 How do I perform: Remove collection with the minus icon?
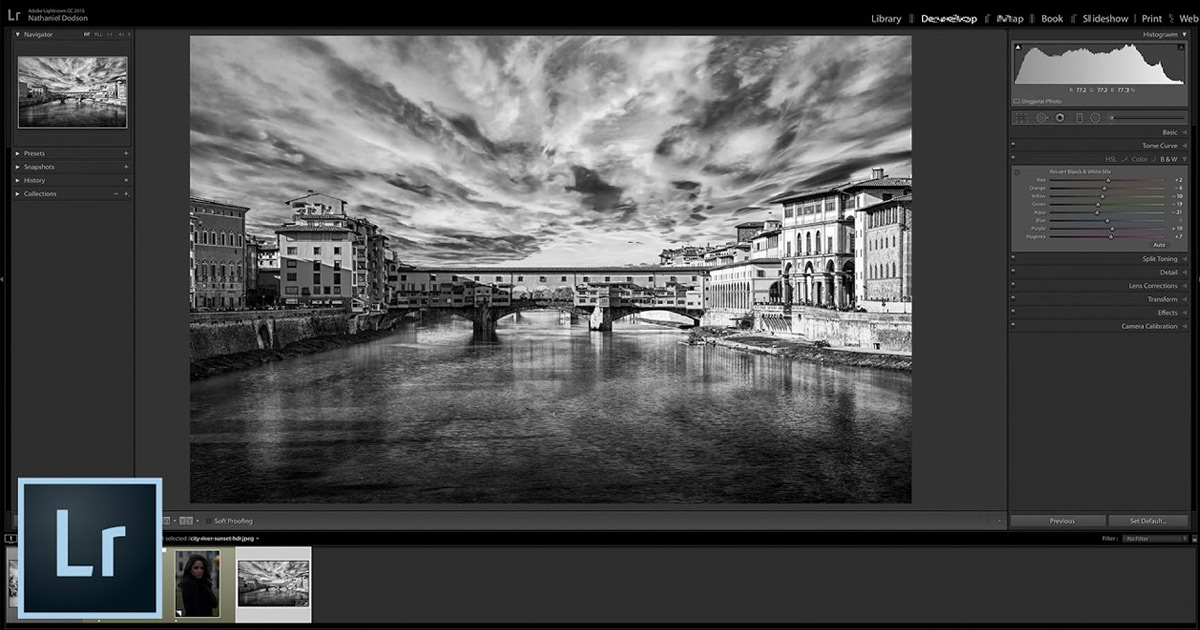[116, 194]
